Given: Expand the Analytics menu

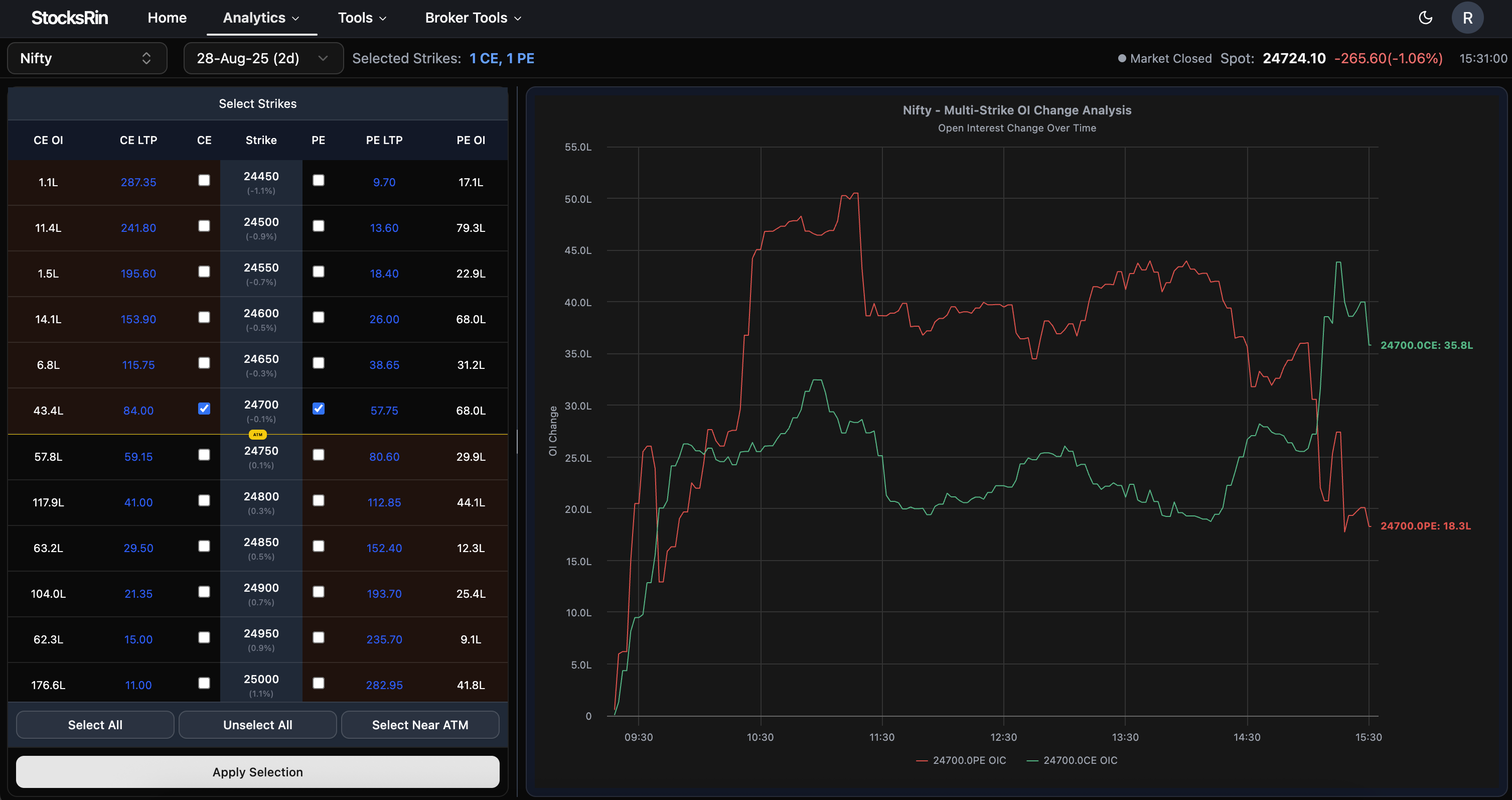Looking at the screenshot, I should [x=261, y=18].
